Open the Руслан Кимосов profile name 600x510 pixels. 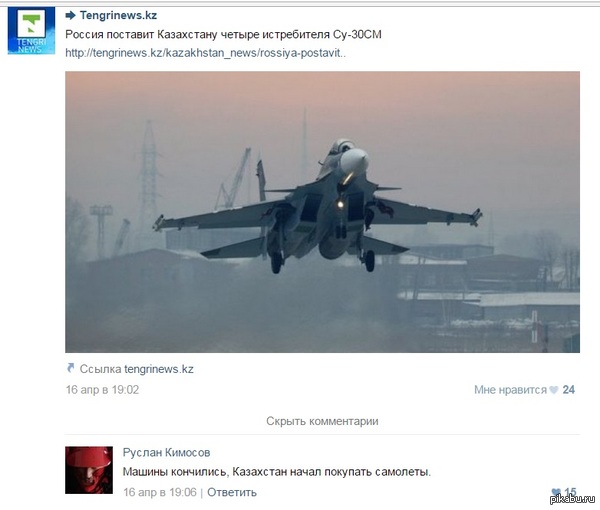coord(166,453)
